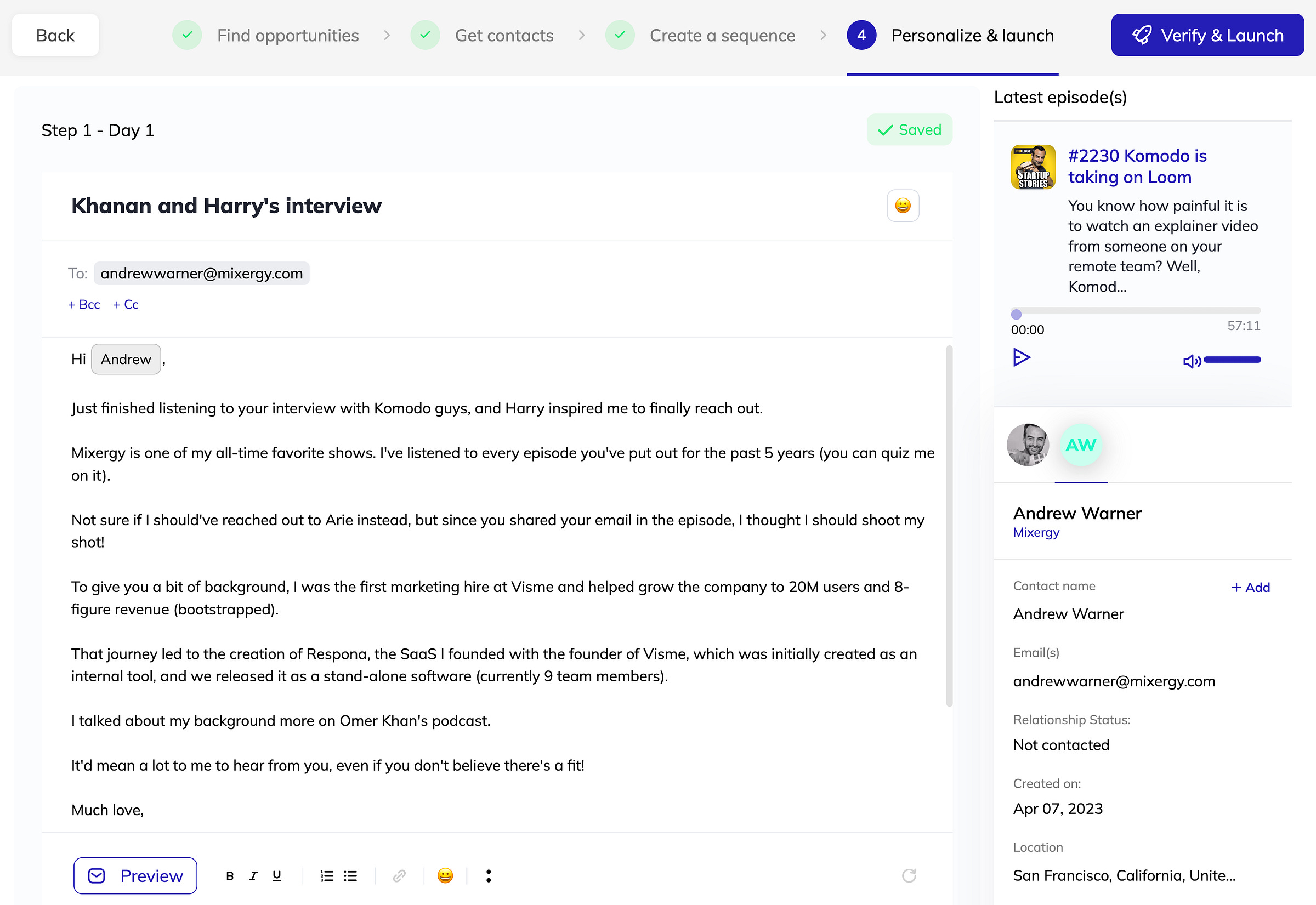The image size is (1316, 905).
Task: Mute the episode audio speaker icon
Action: click(x=1192, y=361)
